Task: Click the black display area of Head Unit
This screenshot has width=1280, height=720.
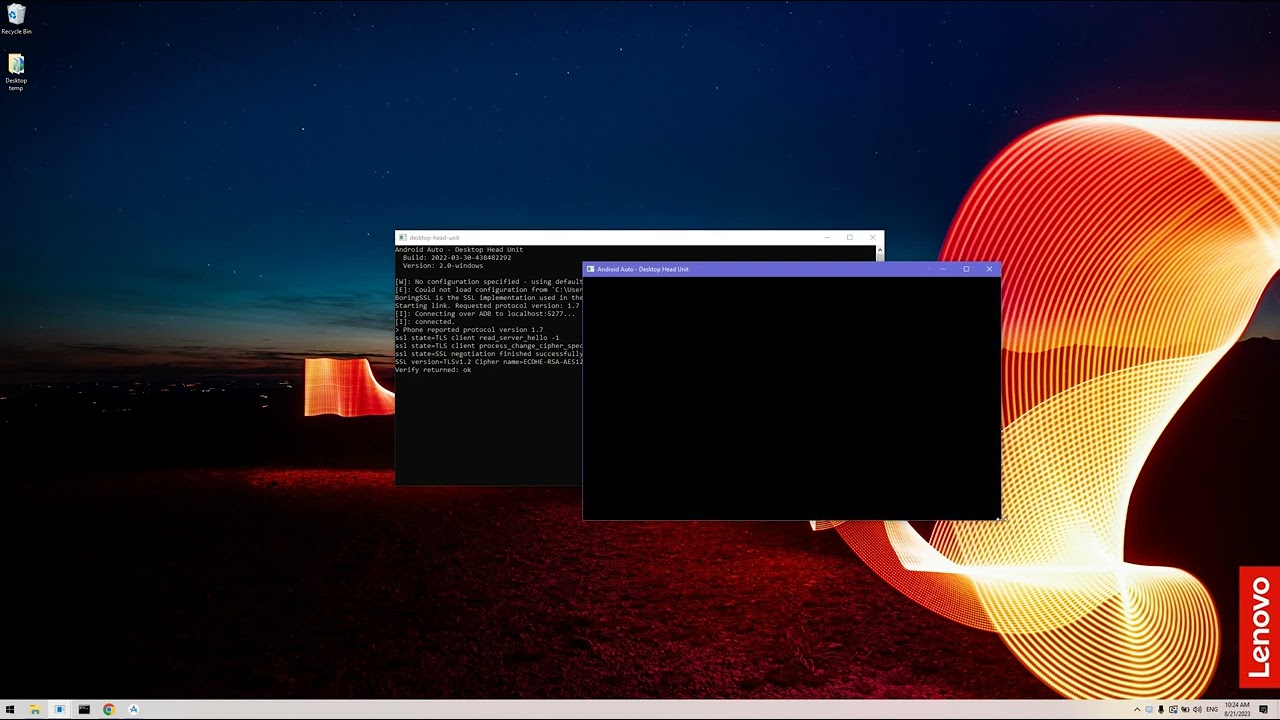Action: (791, 397)
